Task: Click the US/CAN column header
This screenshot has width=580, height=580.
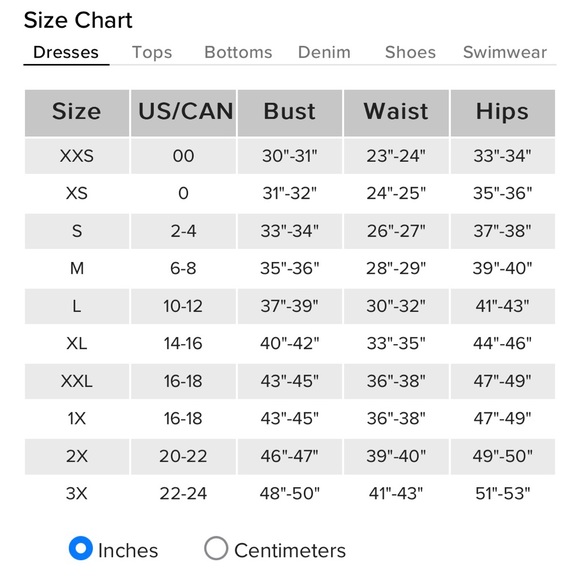Action: coord(183,112)
